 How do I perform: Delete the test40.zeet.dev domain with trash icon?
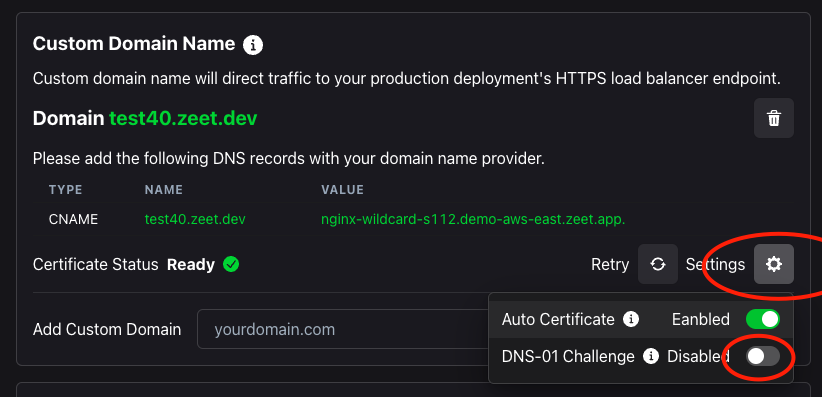pos(774,118)
